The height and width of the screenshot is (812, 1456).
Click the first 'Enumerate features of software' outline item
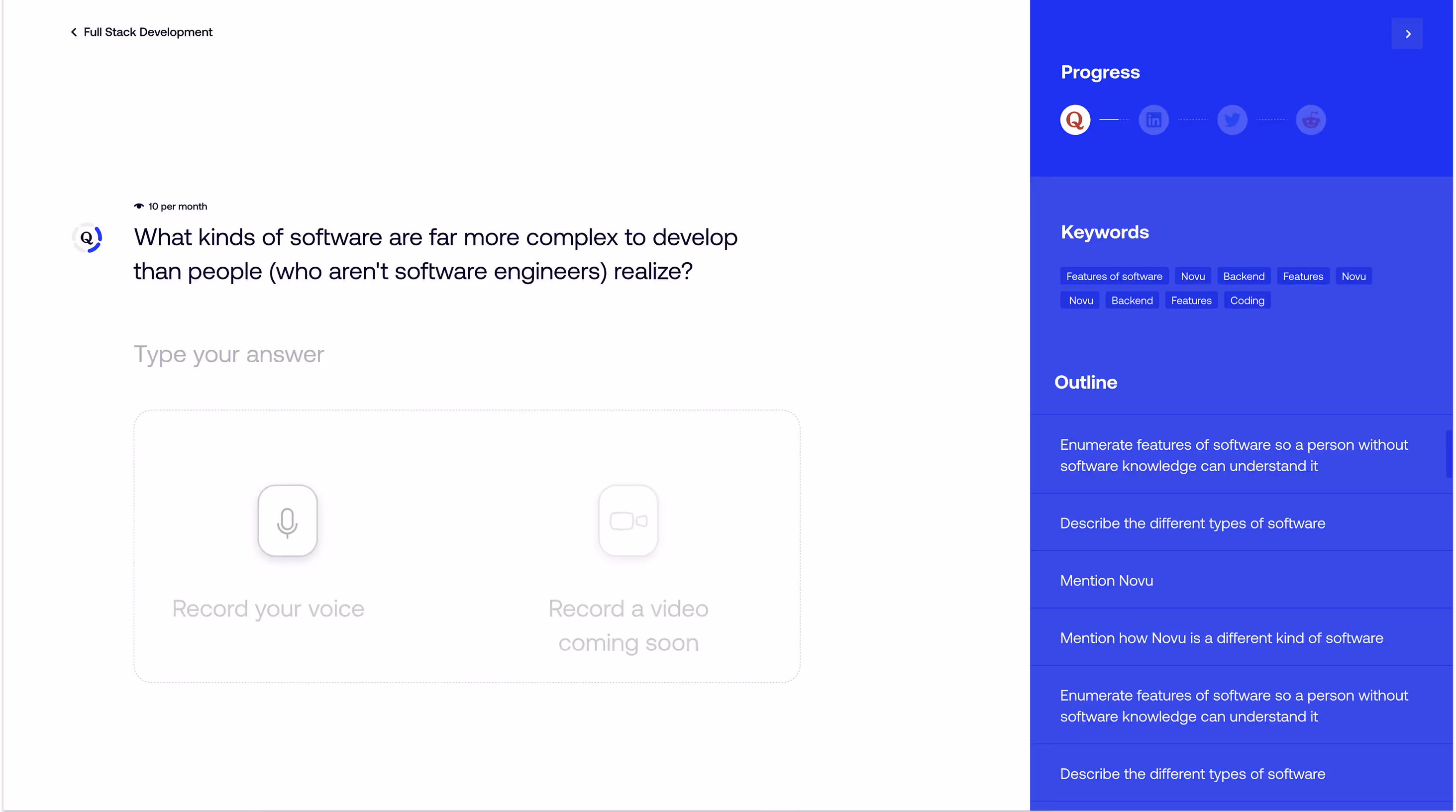1233,455
